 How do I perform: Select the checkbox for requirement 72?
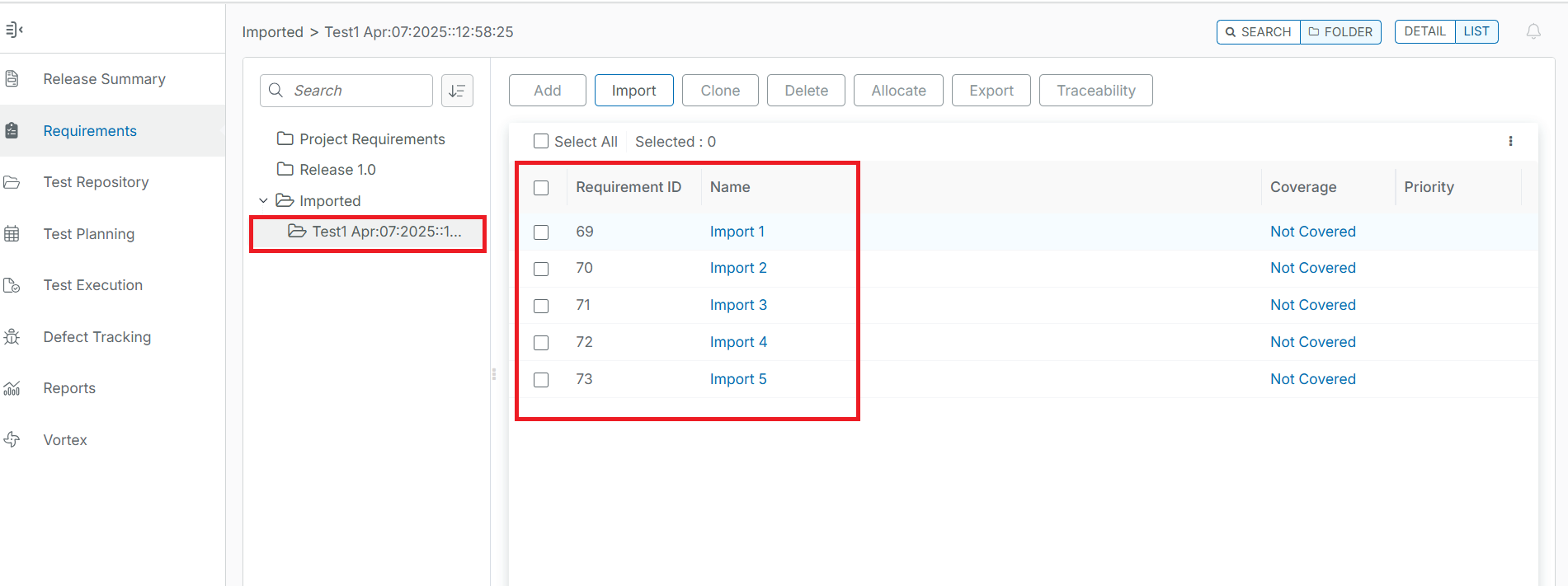coord(541,343)
